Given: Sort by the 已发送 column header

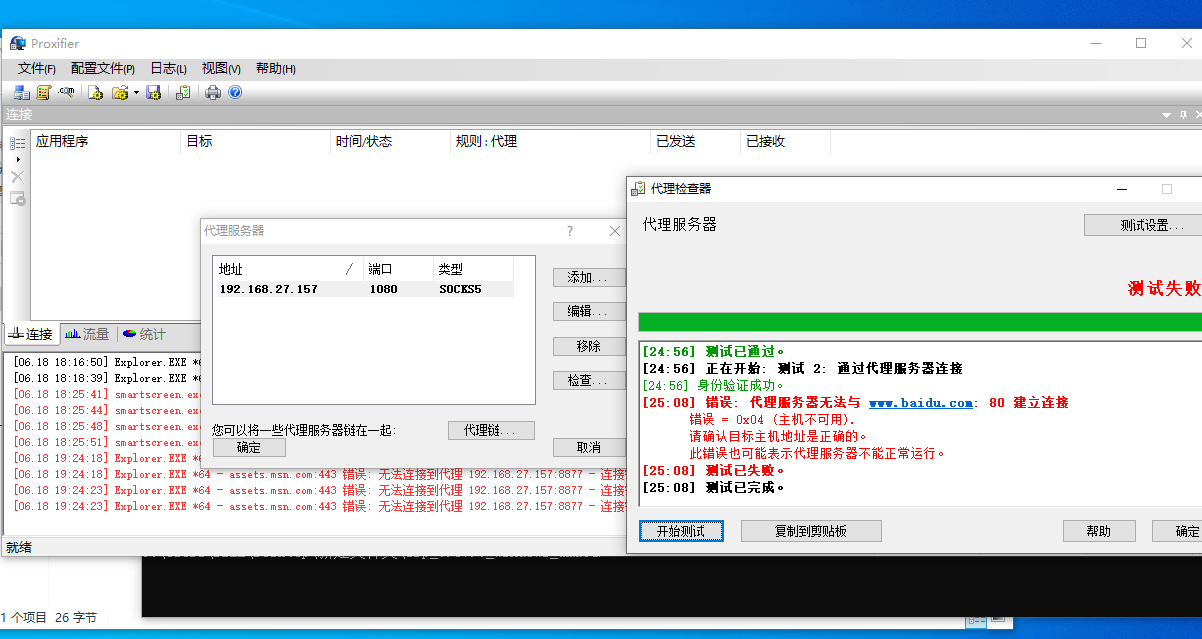Looking at the screenshot, I should pyautogui.click(x=695, y=141).
